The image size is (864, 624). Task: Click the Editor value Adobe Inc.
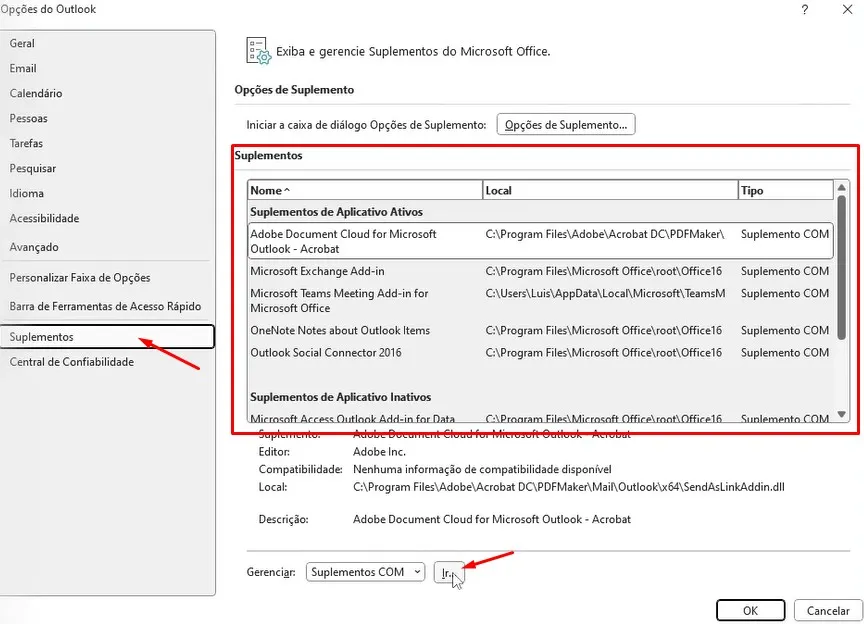point(379,452)
